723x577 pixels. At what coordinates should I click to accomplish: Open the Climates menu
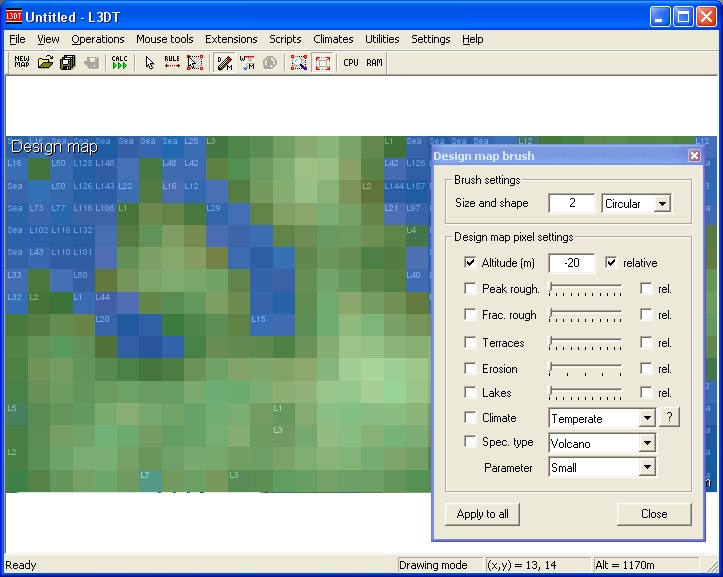[x=333, y=39]
